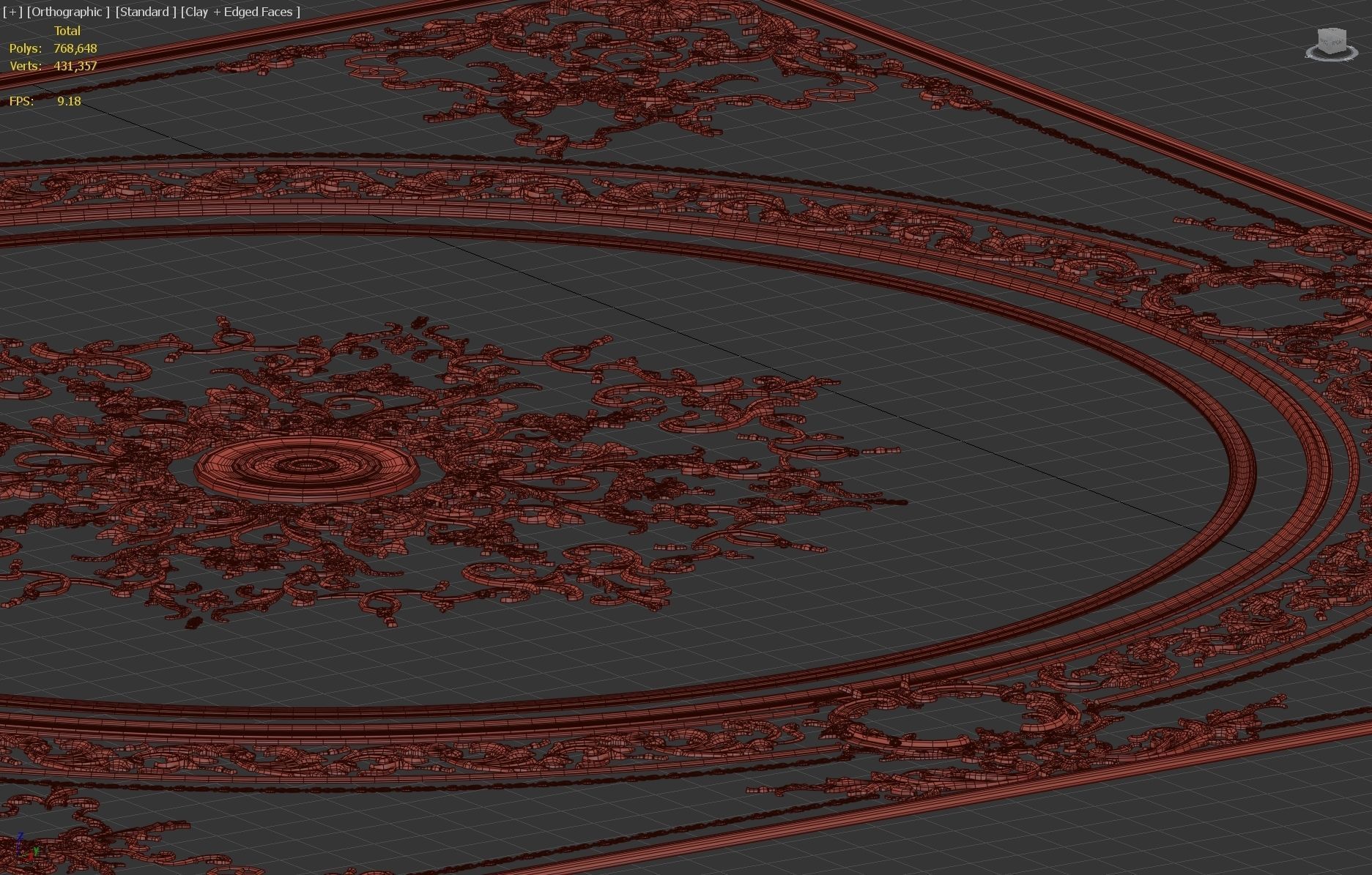Click the ViewCube navigation cube
The height and width of the screenshot is (875, 1372).
(x=1331, y=44)
